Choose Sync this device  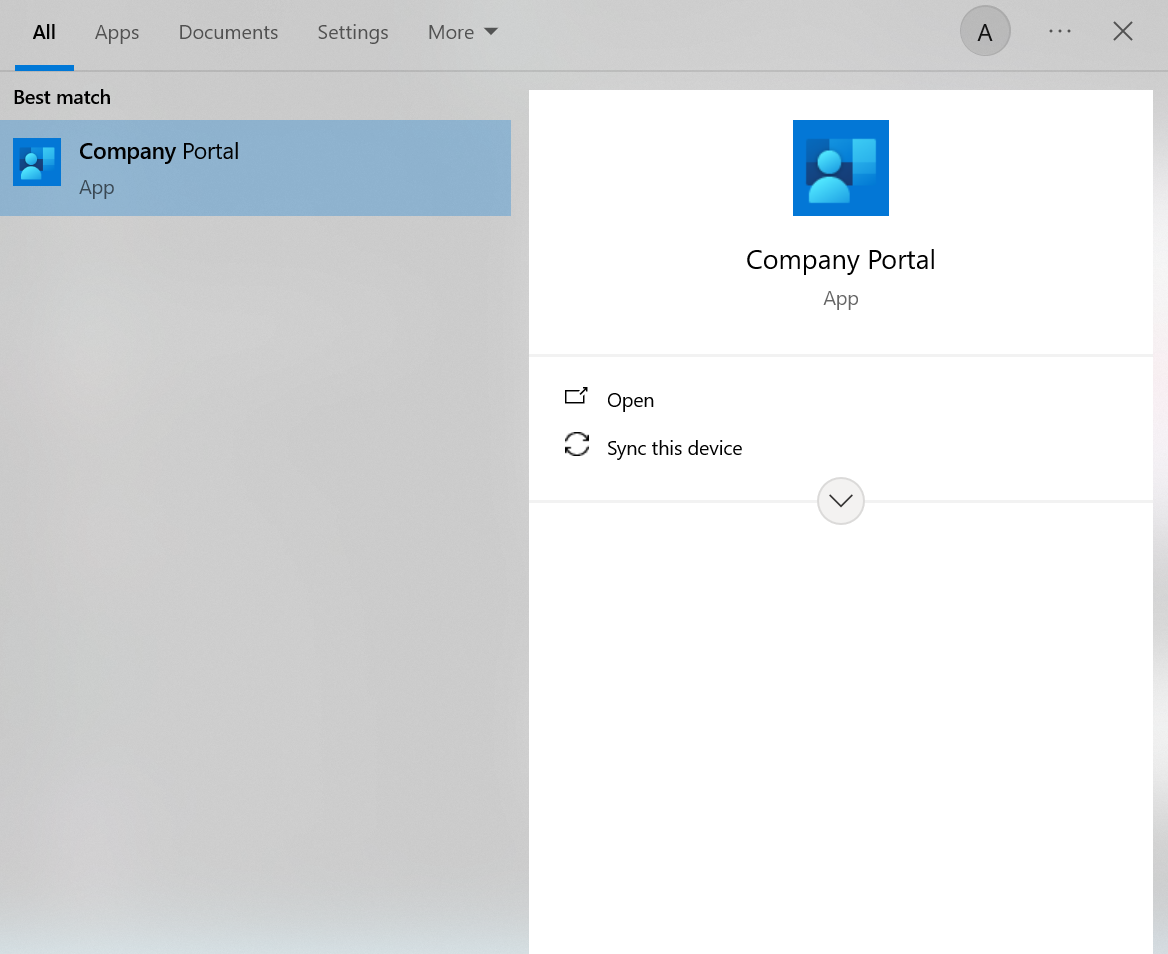click(x=674, y=448)
